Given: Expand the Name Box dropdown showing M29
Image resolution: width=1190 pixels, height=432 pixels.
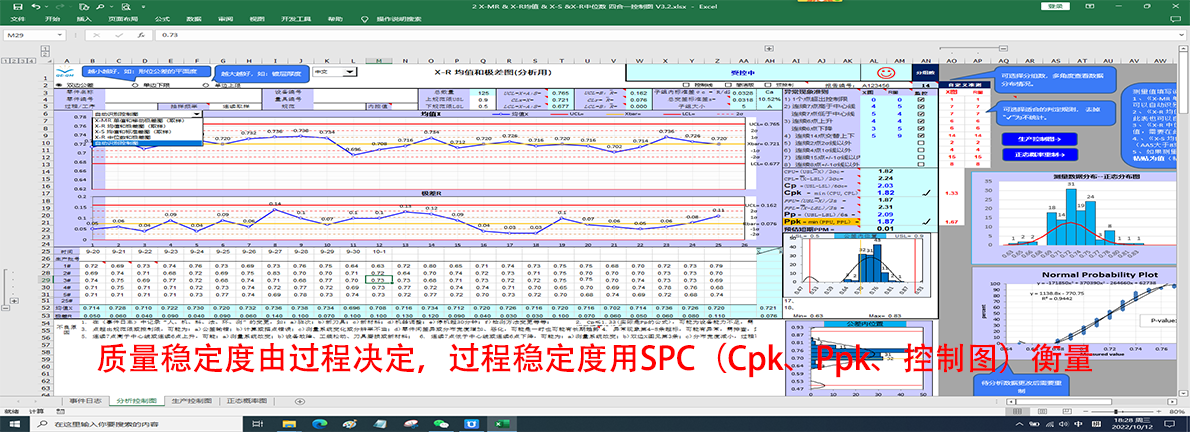Looking at the screenshot, I should (60, 35).
